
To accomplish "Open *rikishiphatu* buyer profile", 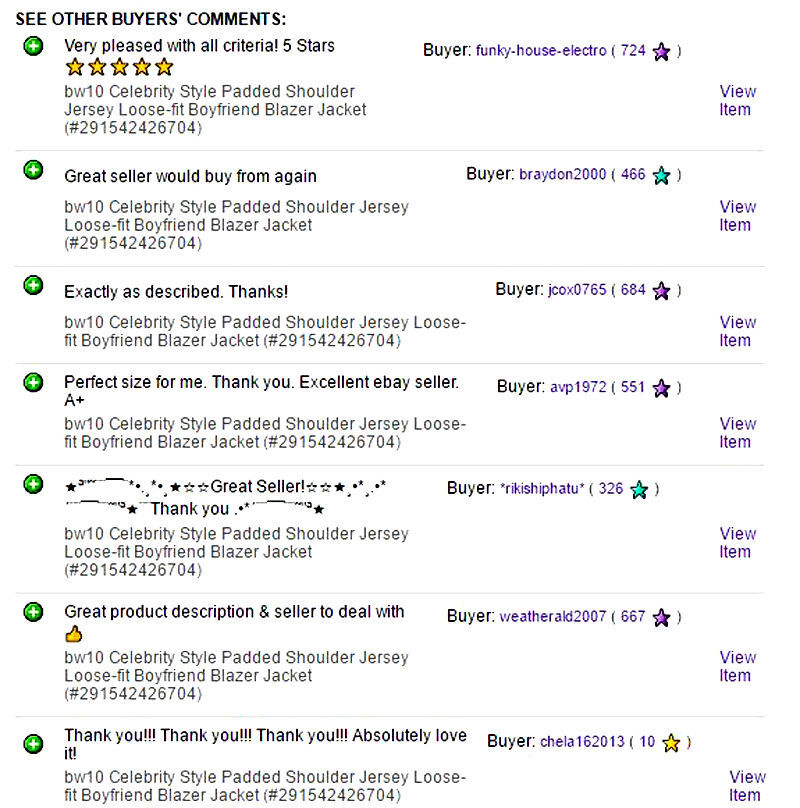I will pos(542,489).
